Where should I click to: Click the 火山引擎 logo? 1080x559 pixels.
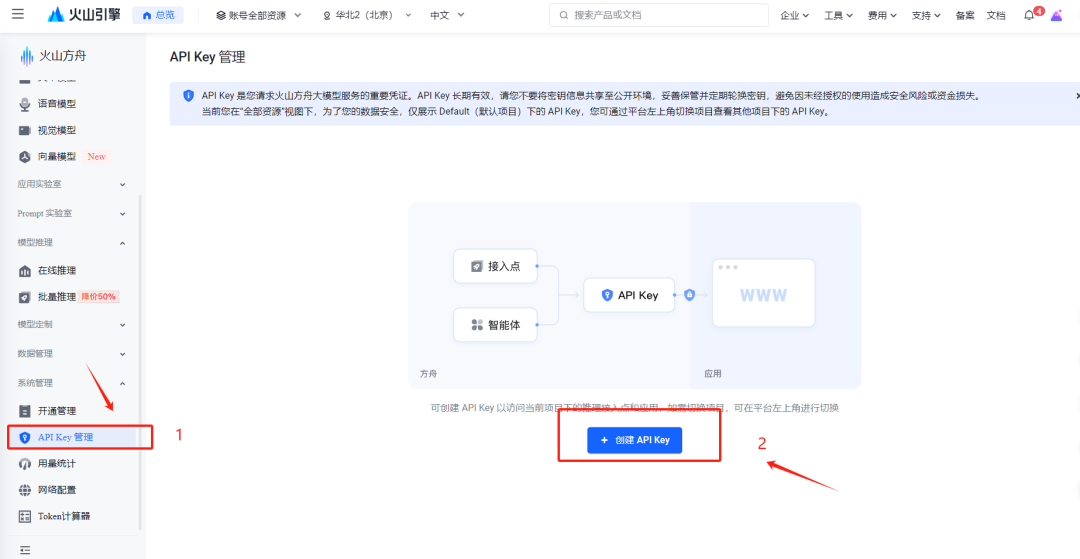[84, 14]
